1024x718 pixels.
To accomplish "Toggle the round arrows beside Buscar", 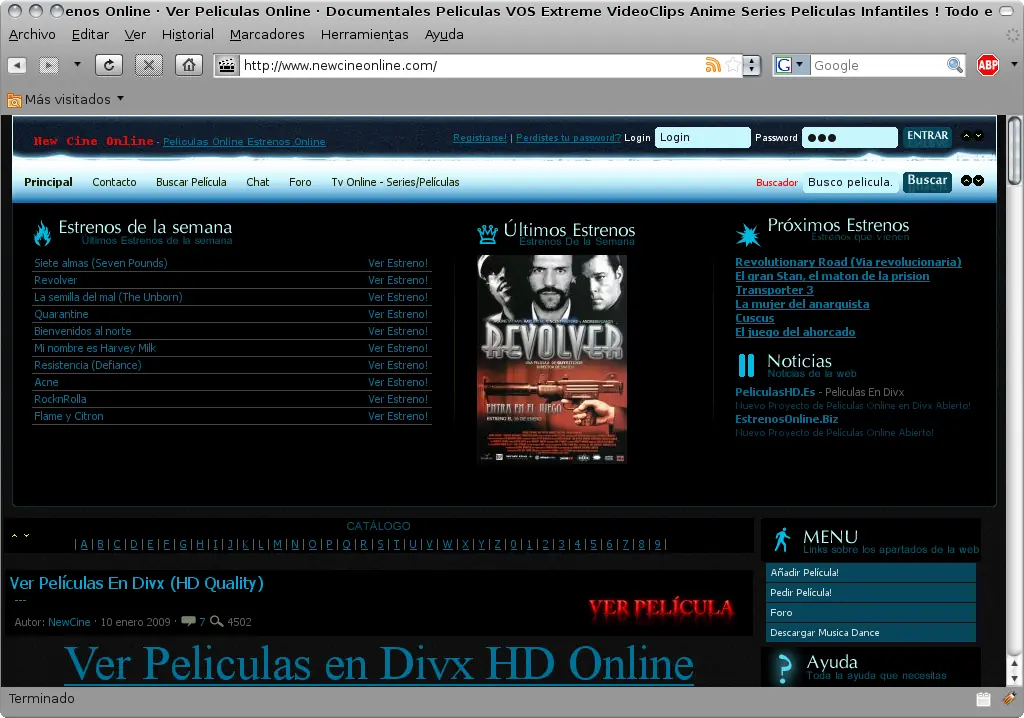I will (972, 181).
